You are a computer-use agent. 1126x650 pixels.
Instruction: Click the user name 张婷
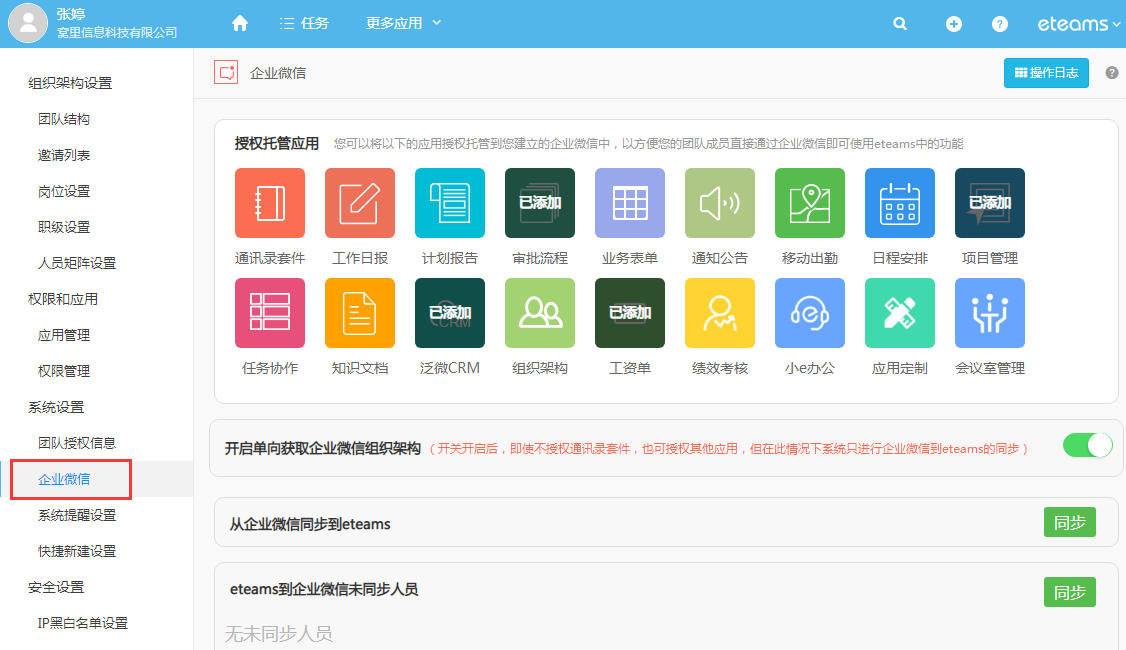click(x=70, y=14)
